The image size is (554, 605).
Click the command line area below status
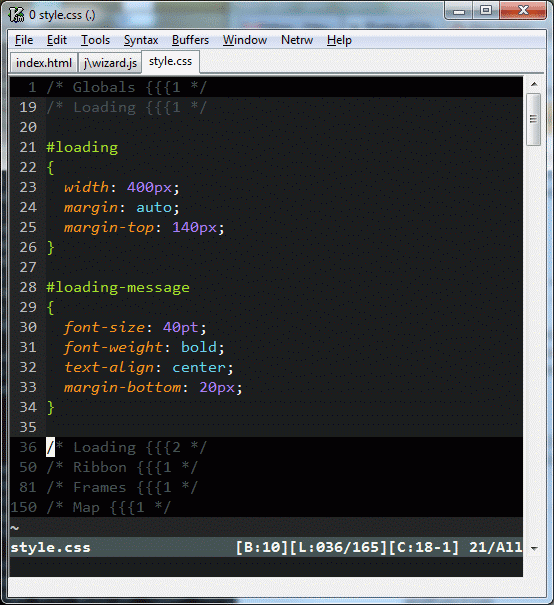pos(266,567)
